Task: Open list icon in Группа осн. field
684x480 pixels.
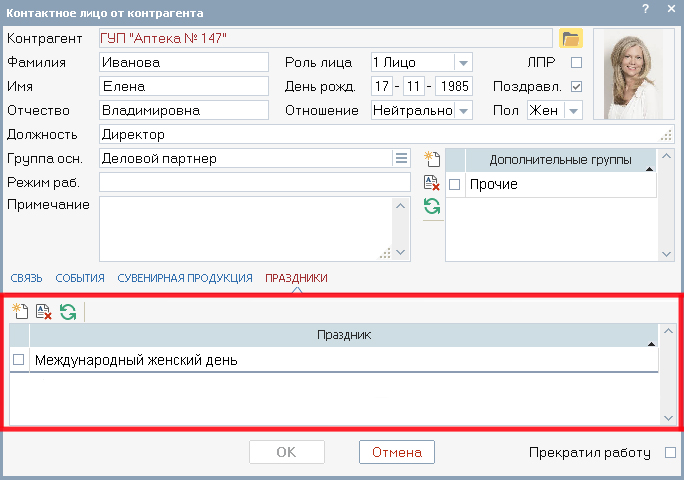Action: click(x=401, y=158)
